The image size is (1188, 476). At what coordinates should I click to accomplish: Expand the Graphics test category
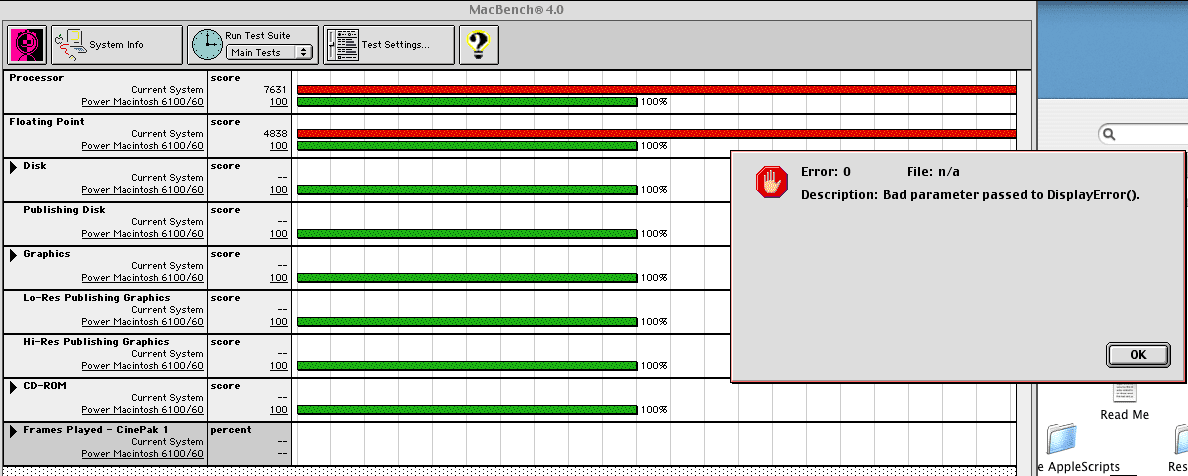(14, 255)
